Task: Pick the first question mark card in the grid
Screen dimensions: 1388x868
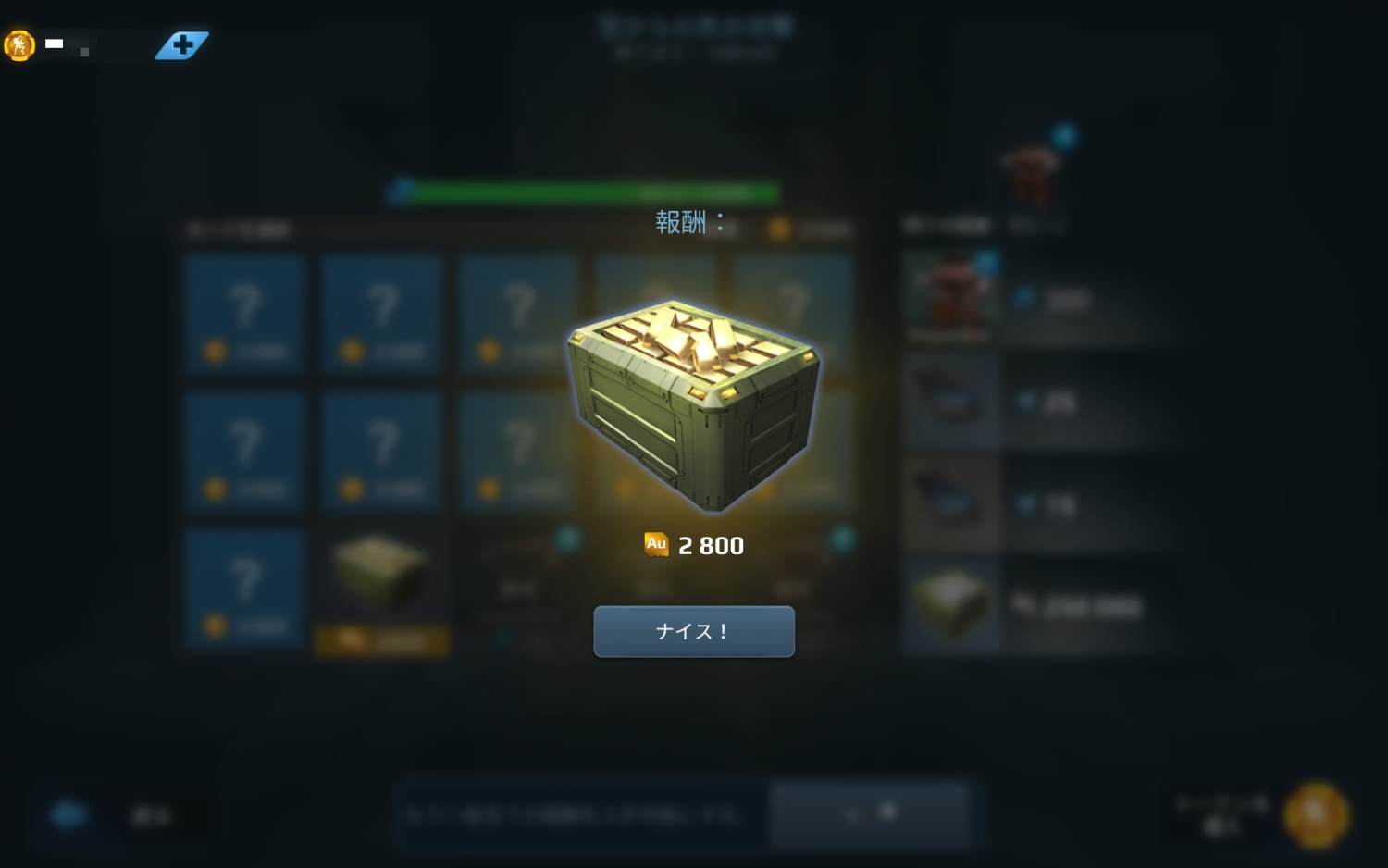Action: tap(244, 314)
